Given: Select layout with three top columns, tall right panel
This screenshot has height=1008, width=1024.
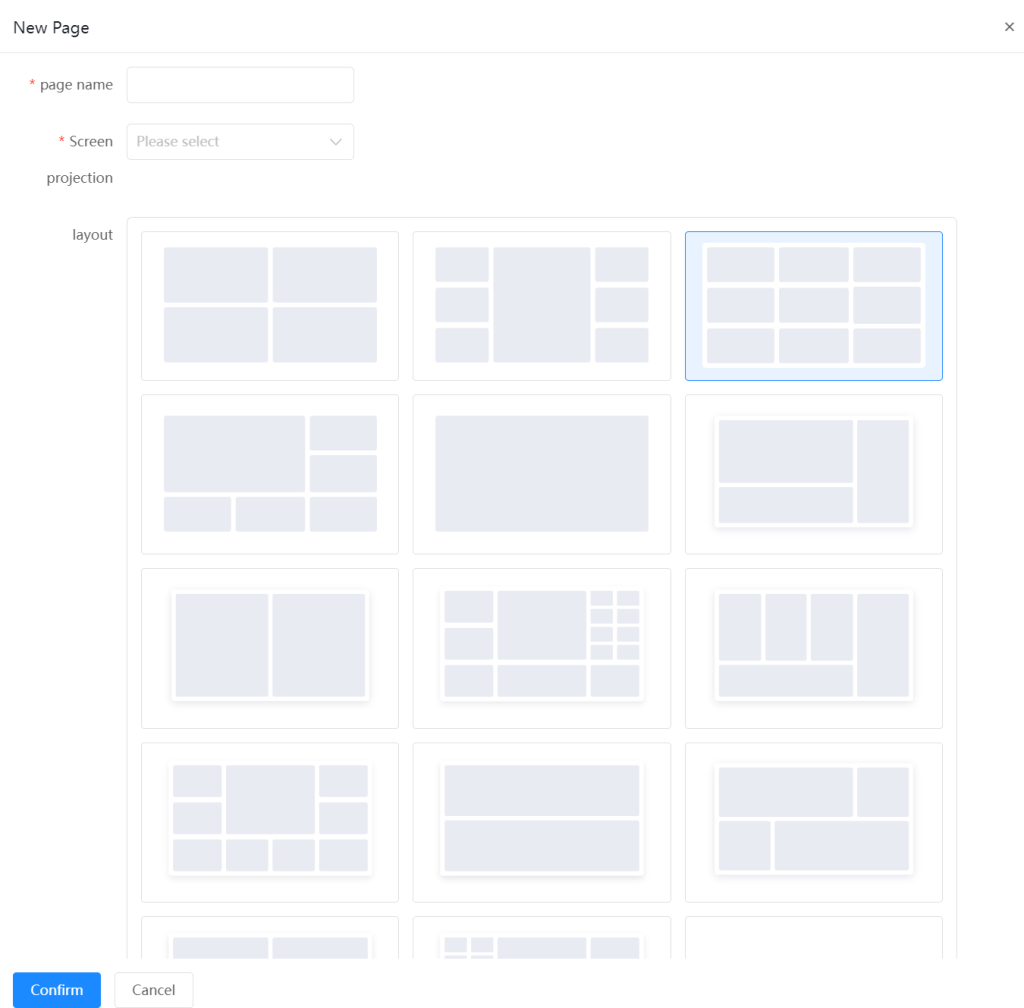Looking at the screenshot, I should [813, 648].
